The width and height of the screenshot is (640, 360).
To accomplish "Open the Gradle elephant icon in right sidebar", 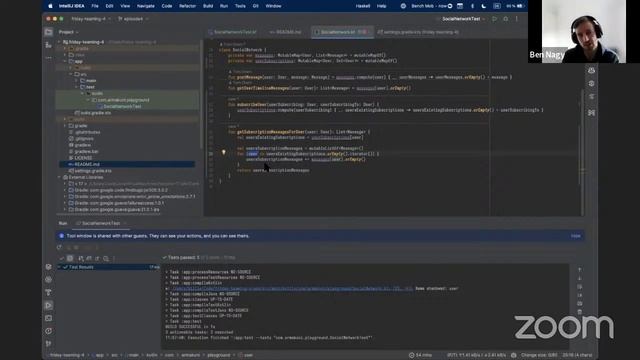I will click(x=591, y=97).
